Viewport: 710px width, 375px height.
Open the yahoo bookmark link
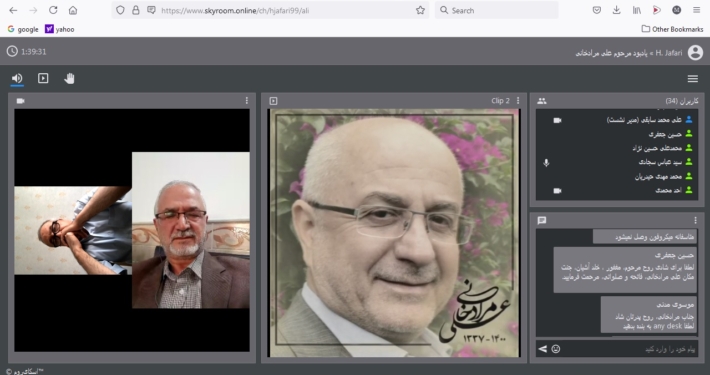tap(60, 29)
